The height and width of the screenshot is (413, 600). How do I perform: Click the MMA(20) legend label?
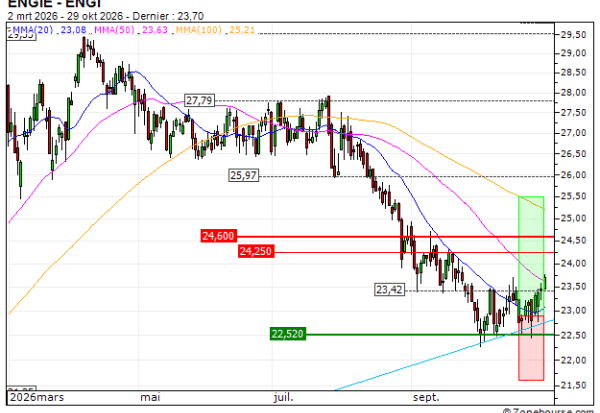33,30
